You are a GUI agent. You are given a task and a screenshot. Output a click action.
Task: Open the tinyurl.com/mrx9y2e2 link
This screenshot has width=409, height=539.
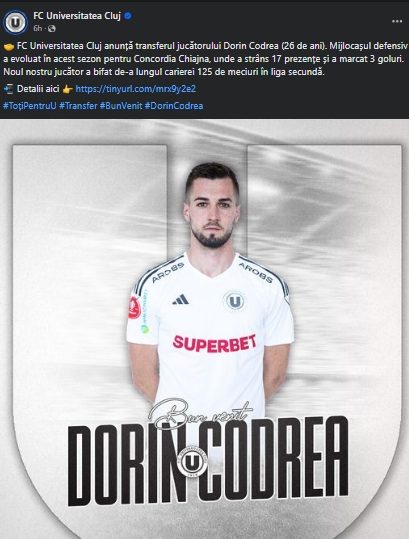(135, 89)
